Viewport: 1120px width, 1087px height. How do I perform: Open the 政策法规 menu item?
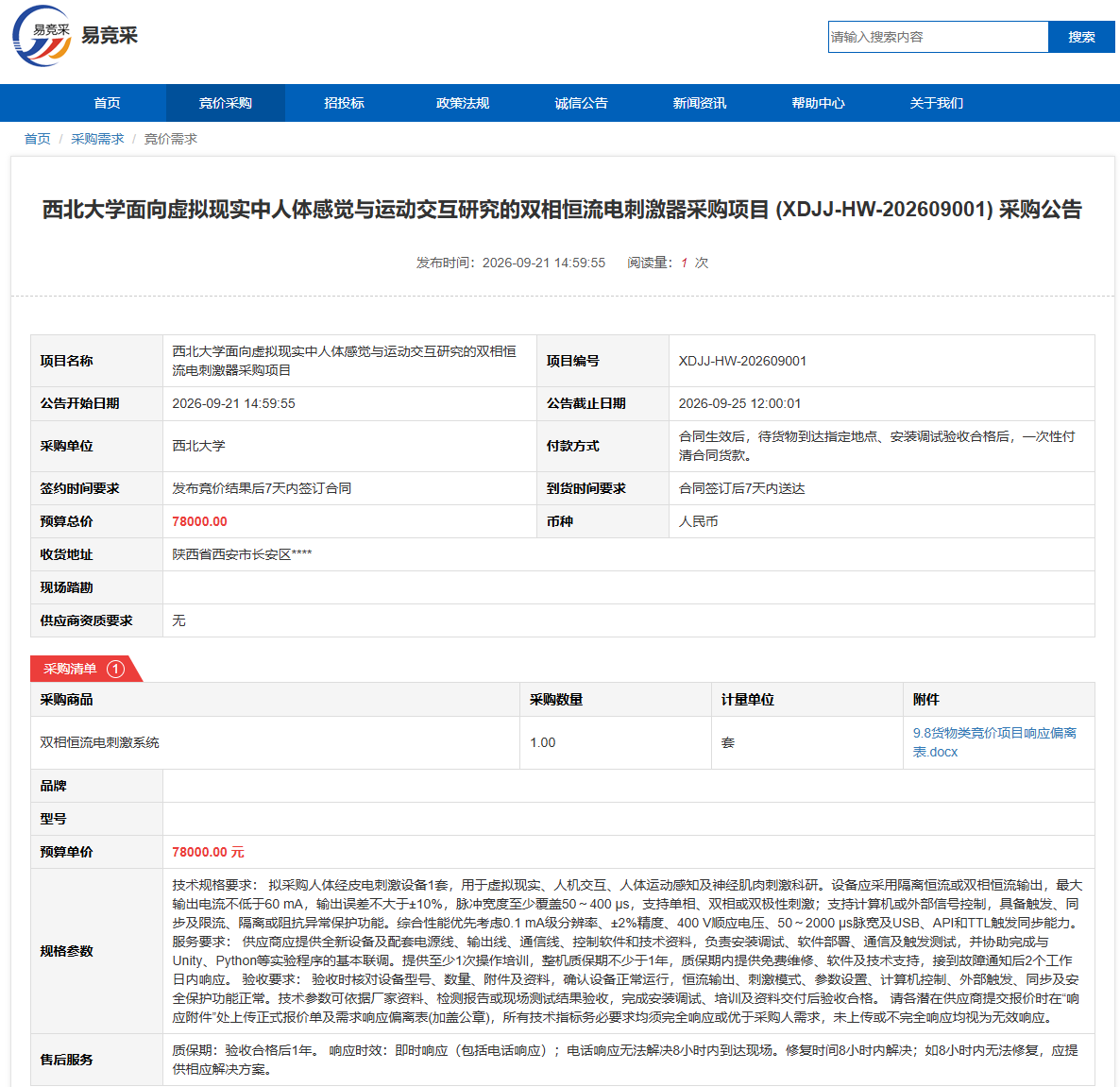463,103
